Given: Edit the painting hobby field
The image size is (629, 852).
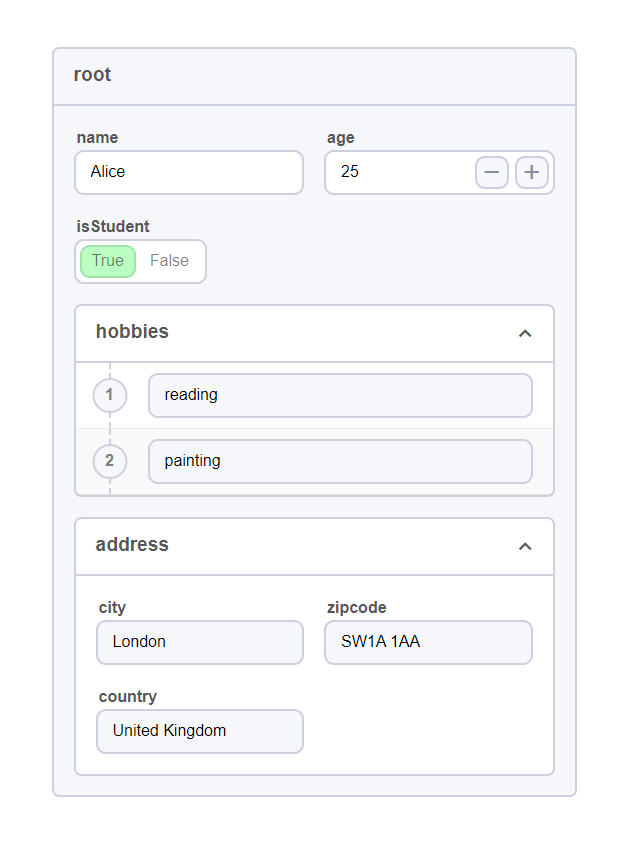Looking at the screenshot, I should (x=340, y=461).
